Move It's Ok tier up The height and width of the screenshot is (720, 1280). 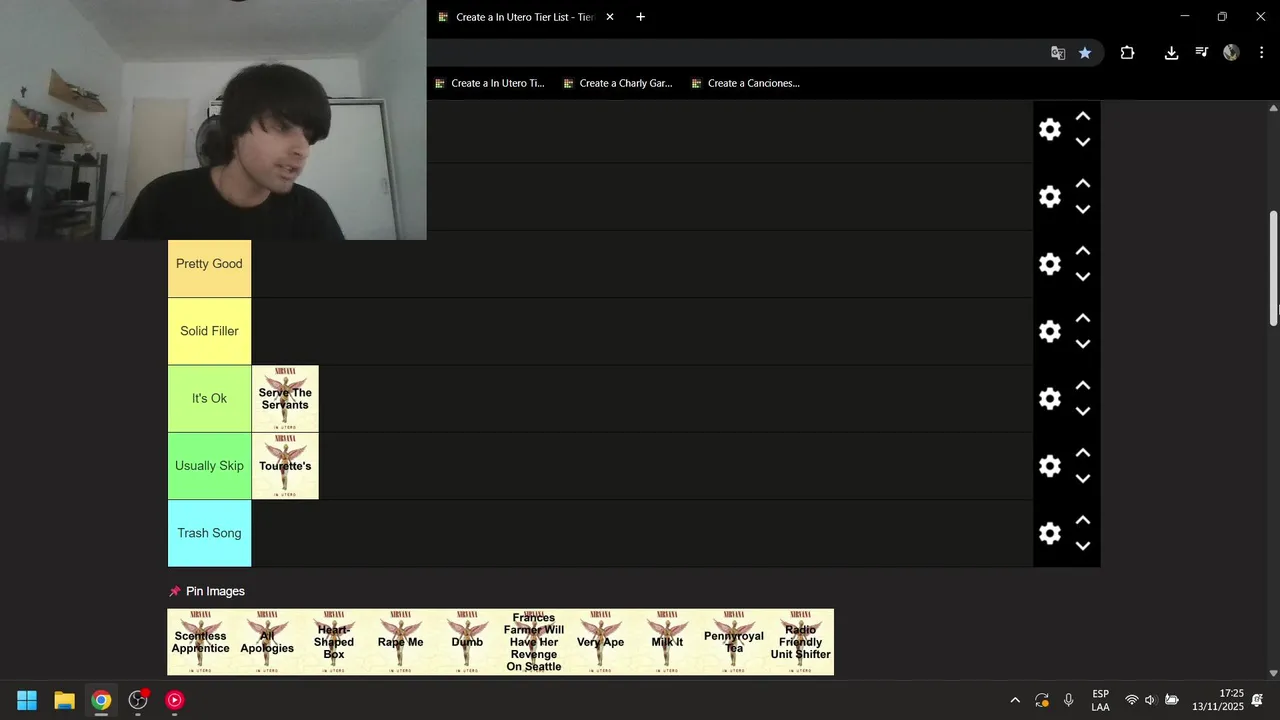[1082, 385]
